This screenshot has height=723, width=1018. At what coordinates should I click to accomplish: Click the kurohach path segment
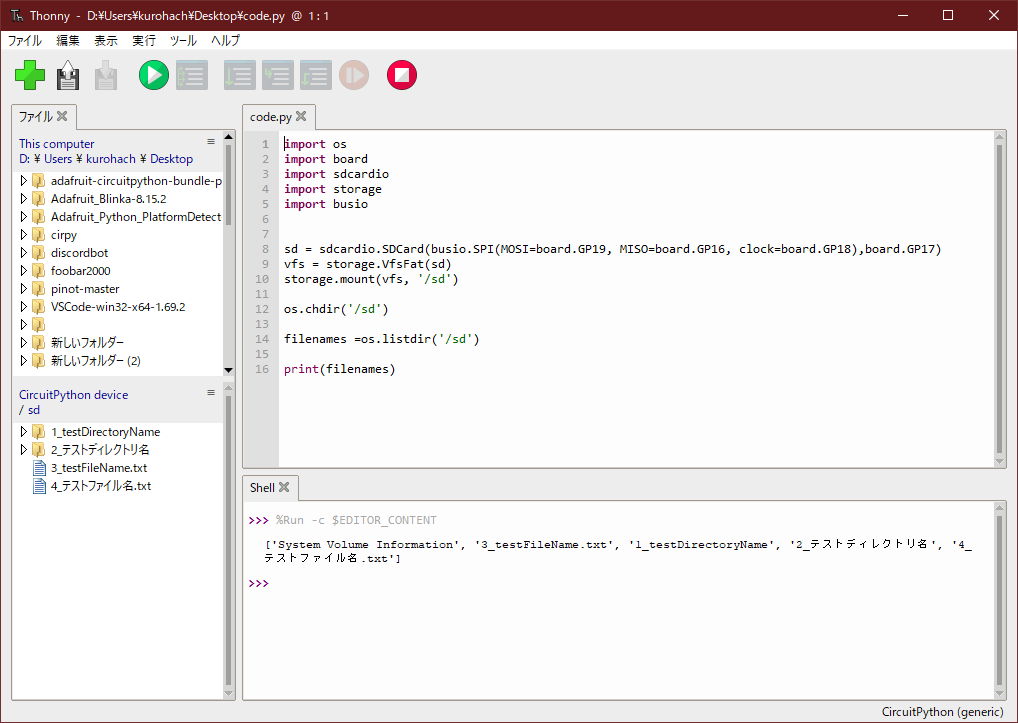111,159
